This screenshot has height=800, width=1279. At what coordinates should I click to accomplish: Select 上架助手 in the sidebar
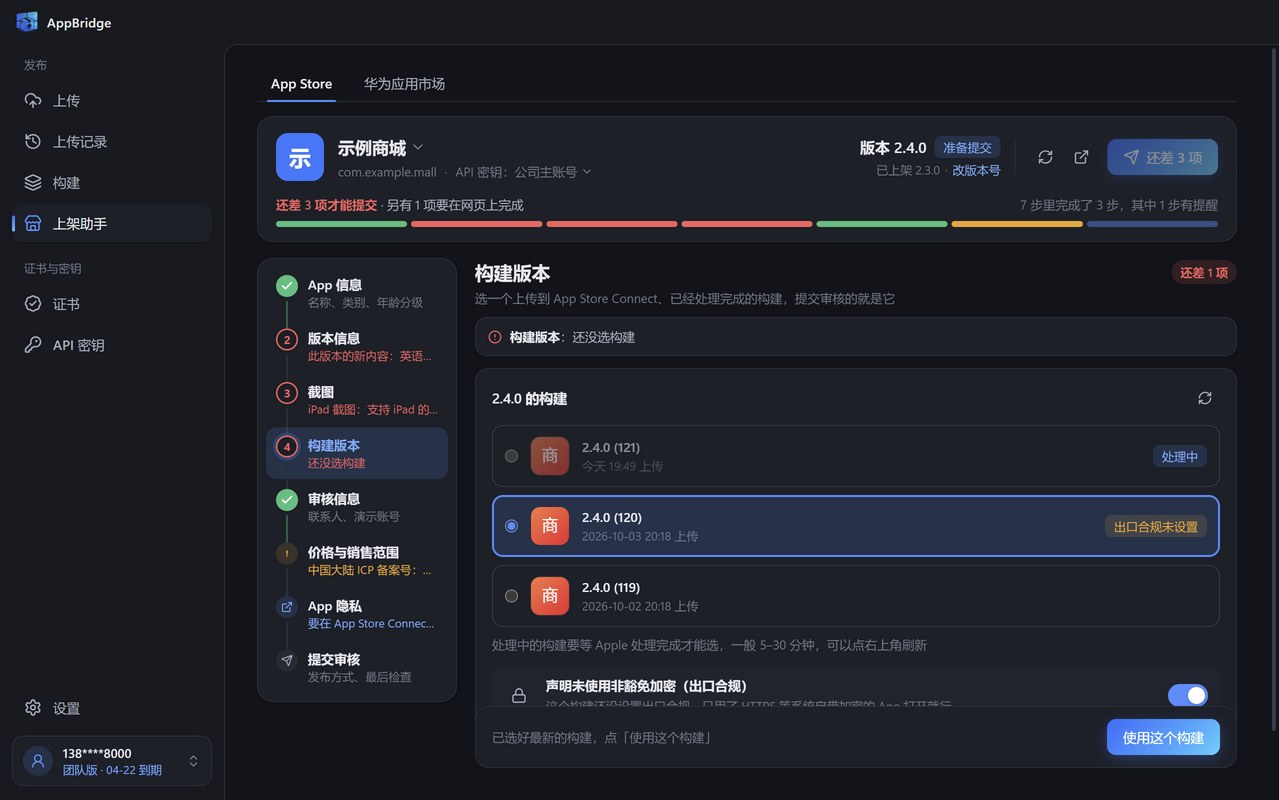coord(112,224)
